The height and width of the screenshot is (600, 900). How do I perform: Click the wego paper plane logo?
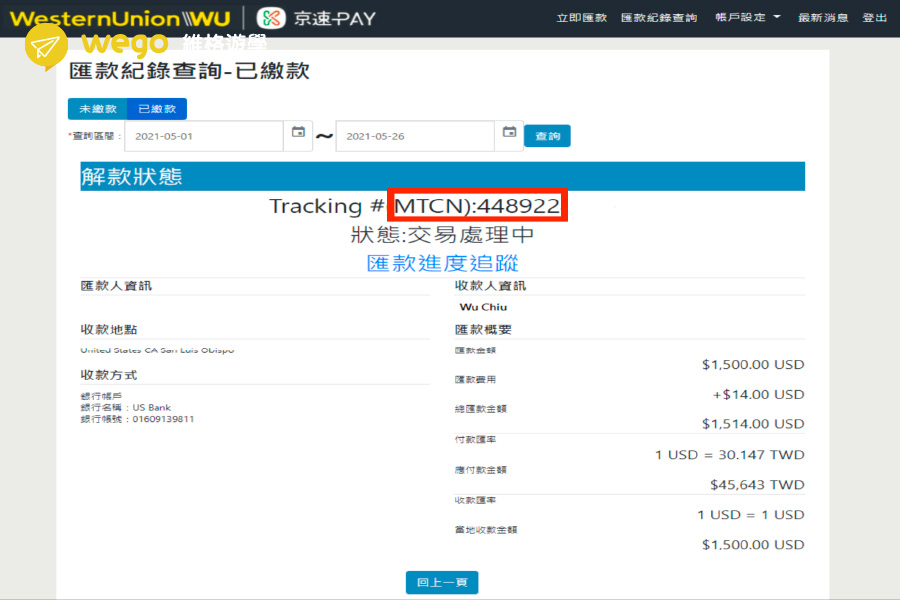(x=46, y=47)
